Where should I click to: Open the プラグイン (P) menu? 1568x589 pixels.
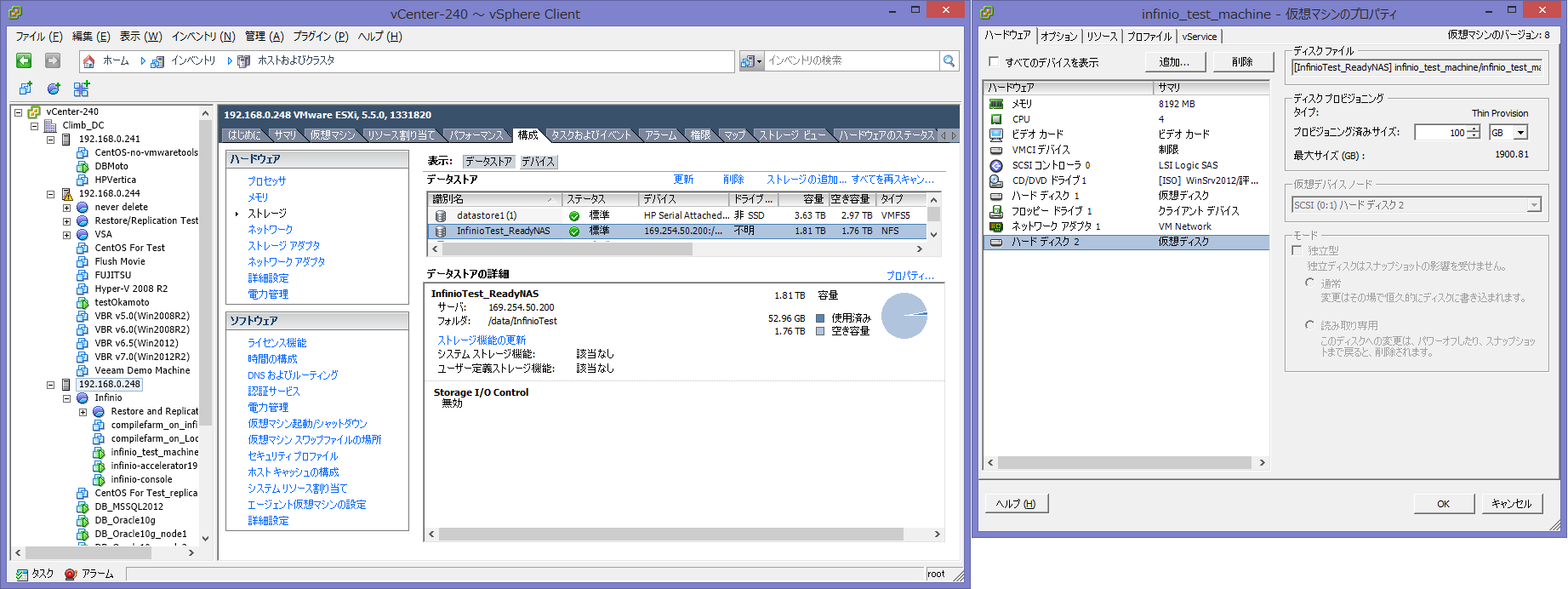pyautogui.click(x=321, y=37)
